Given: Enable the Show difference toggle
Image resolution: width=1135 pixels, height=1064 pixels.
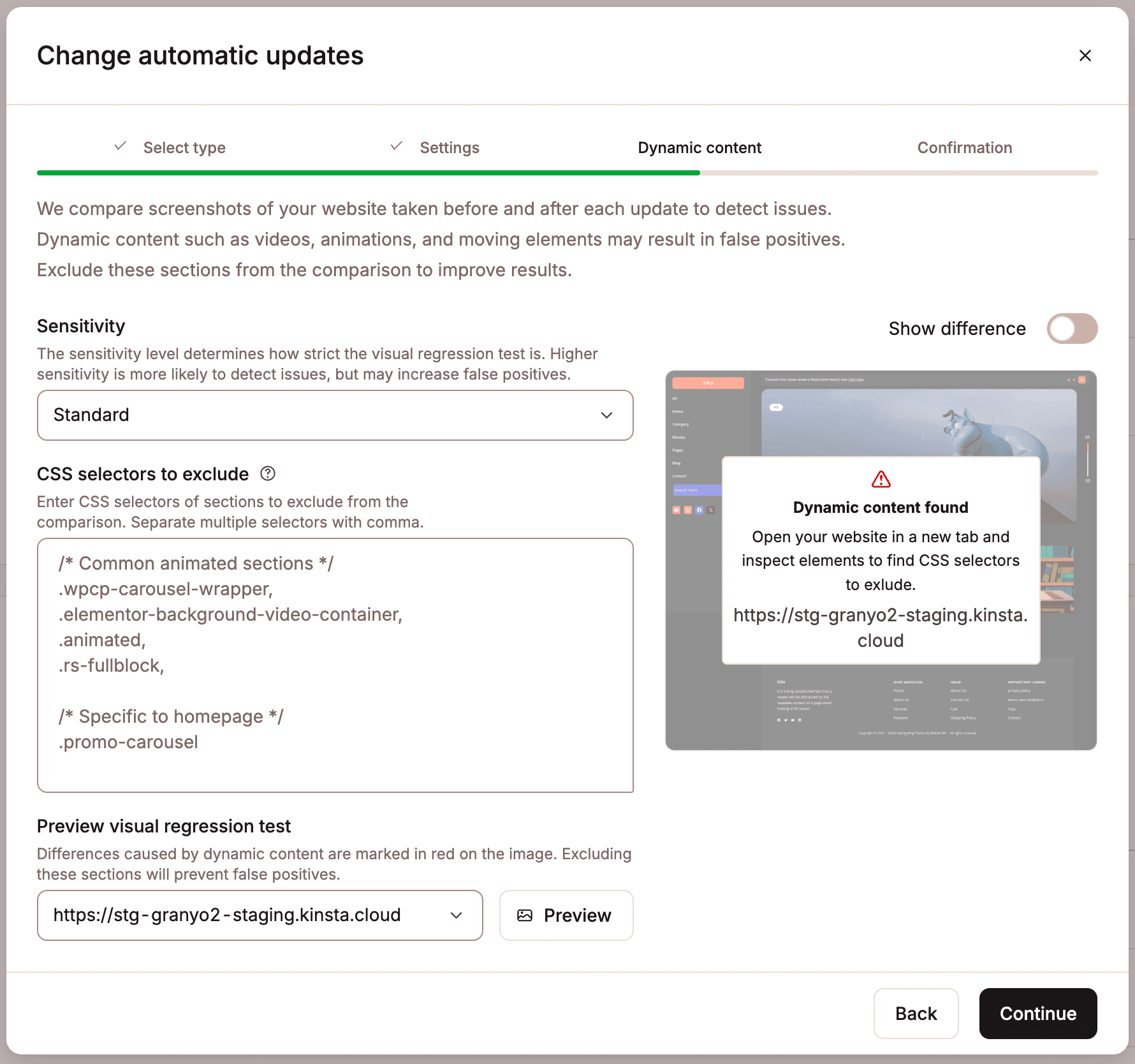Looking at the screenshot, I should (1071, 329).
